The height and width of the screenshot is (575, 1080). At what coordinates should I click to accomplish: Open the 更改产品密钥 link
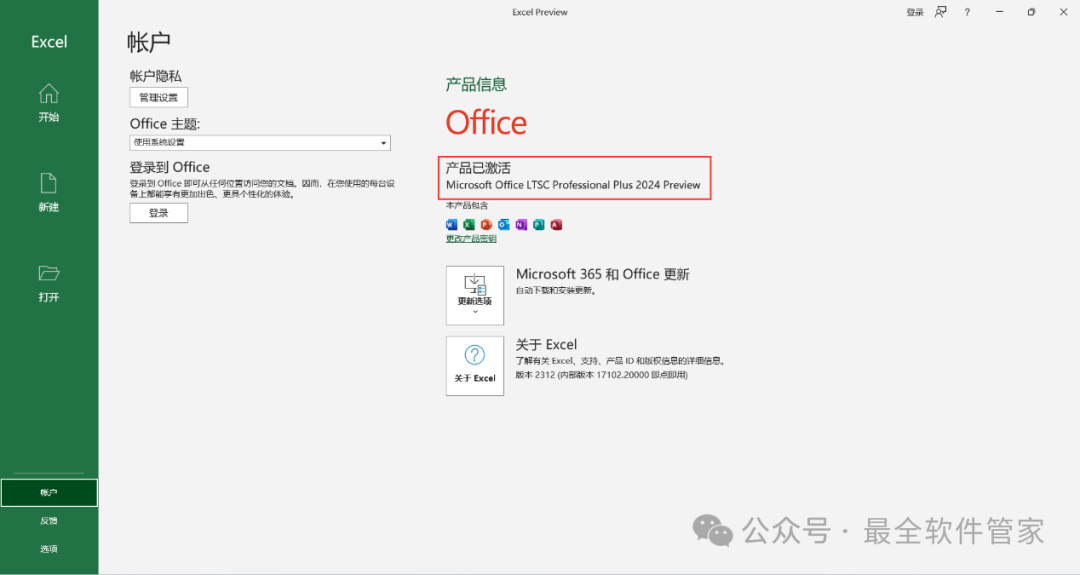point(471,239)
